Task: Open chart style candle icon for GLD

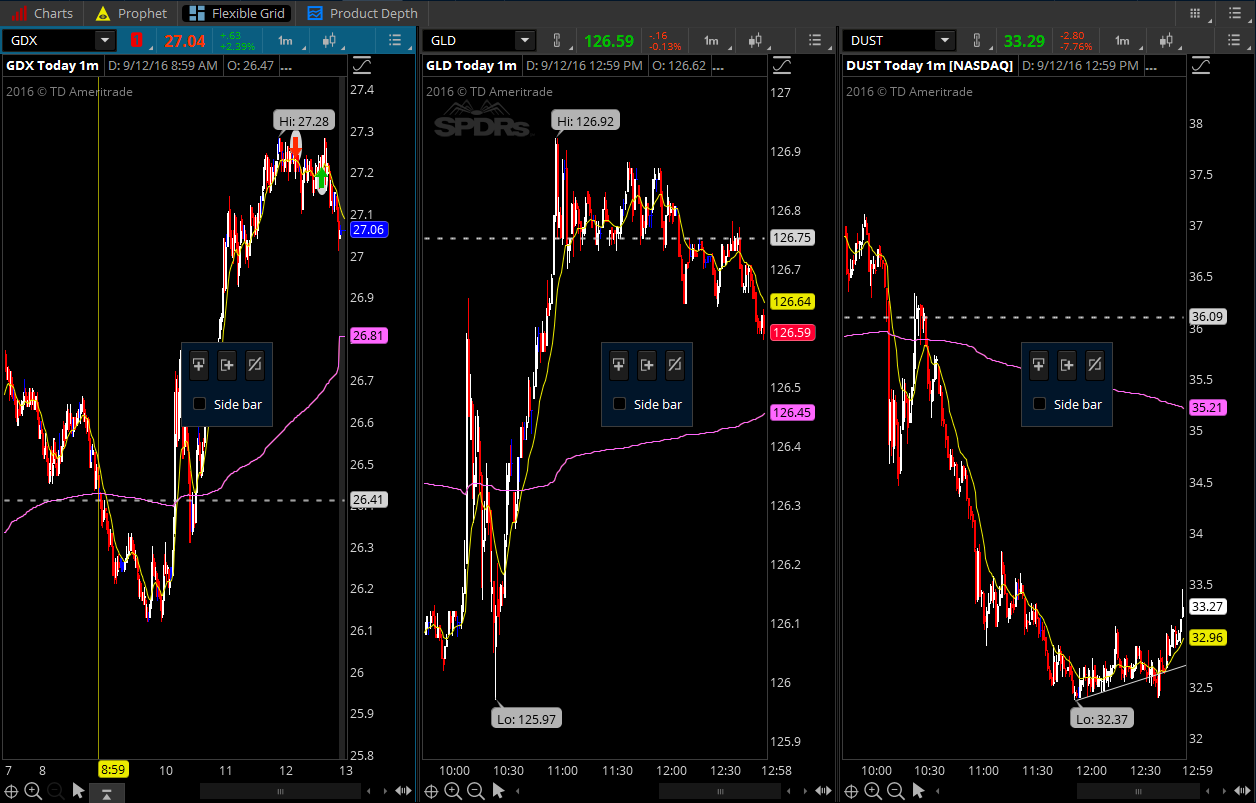Action: point(757,40)
